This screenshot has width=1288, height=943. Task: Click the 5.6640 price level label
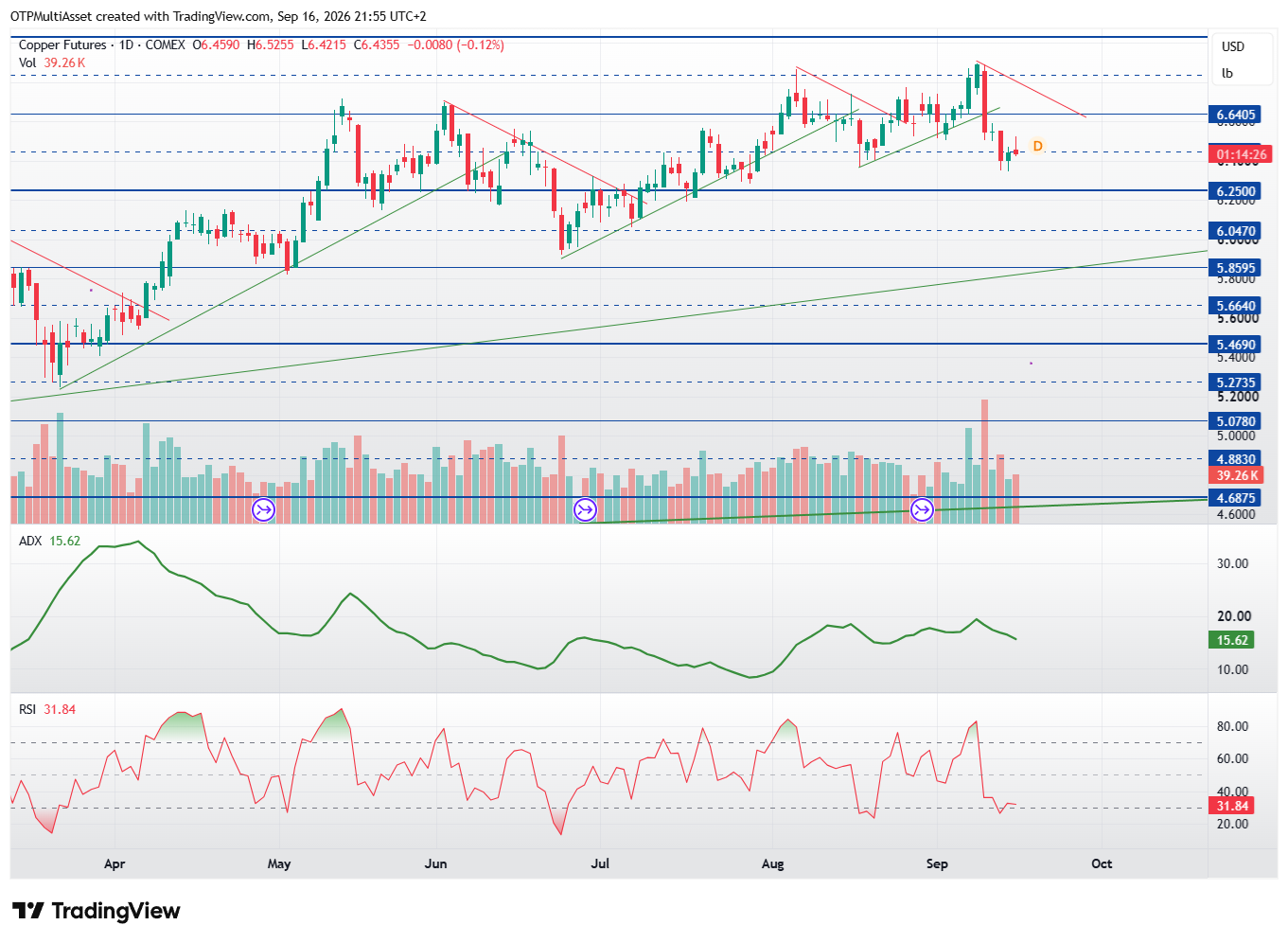[1236, 306]
